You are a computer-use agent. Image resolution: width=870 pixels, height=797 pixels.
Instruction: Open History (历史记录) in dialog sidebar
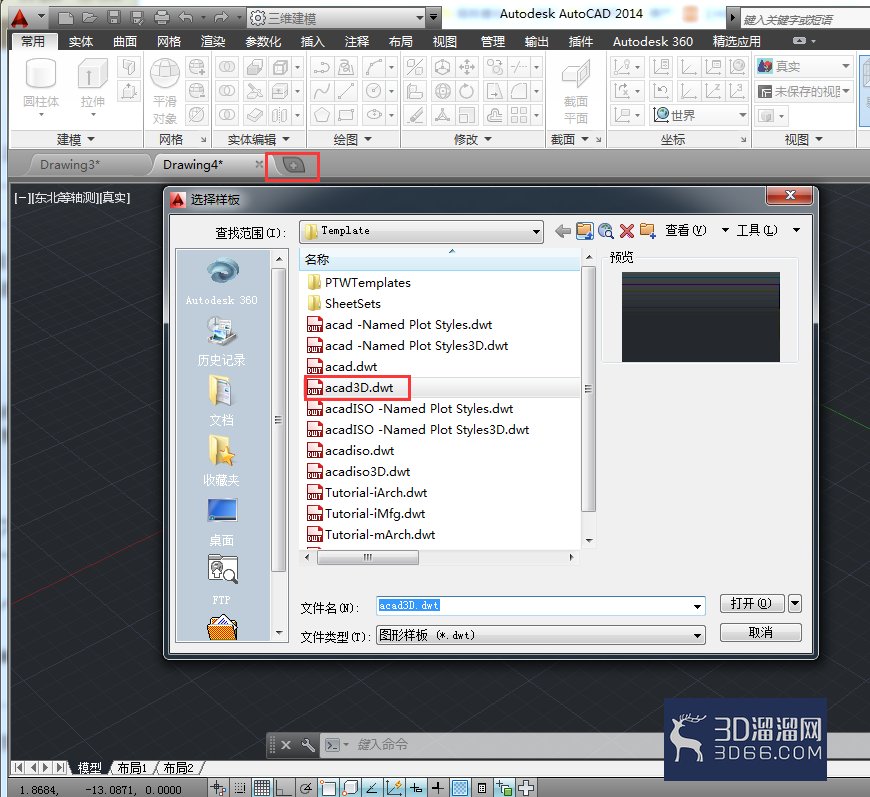222,341
